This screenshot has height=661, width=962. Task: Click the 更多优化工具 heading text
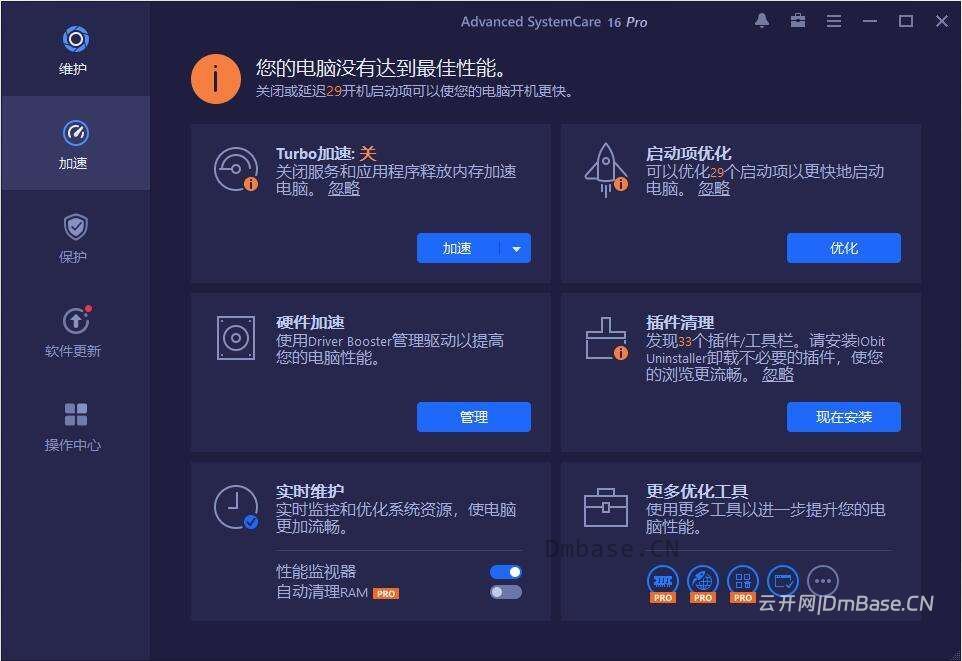697,491
